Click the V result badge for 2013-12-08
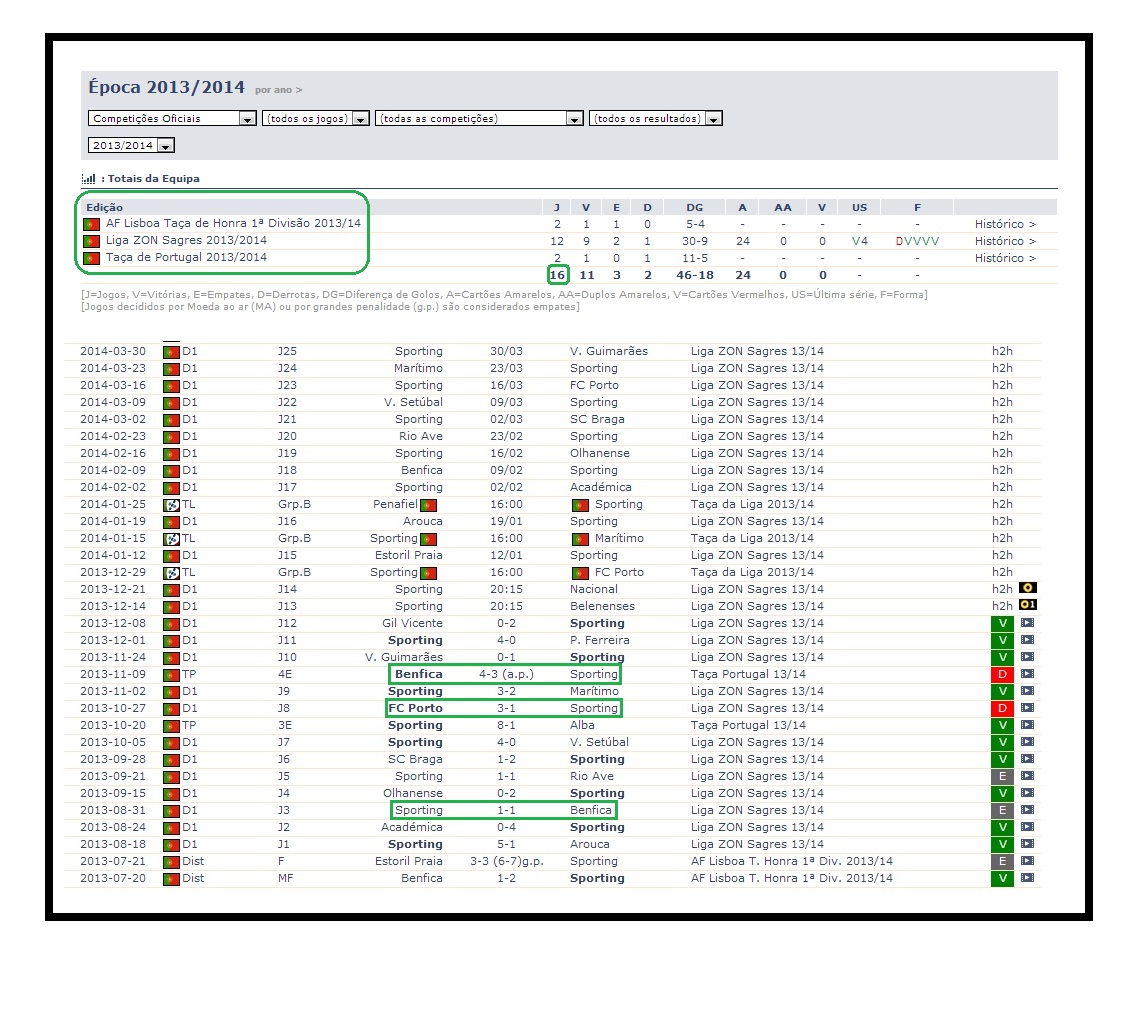Viewport: 1140px width, 1028px height. tap(1003, 623)
